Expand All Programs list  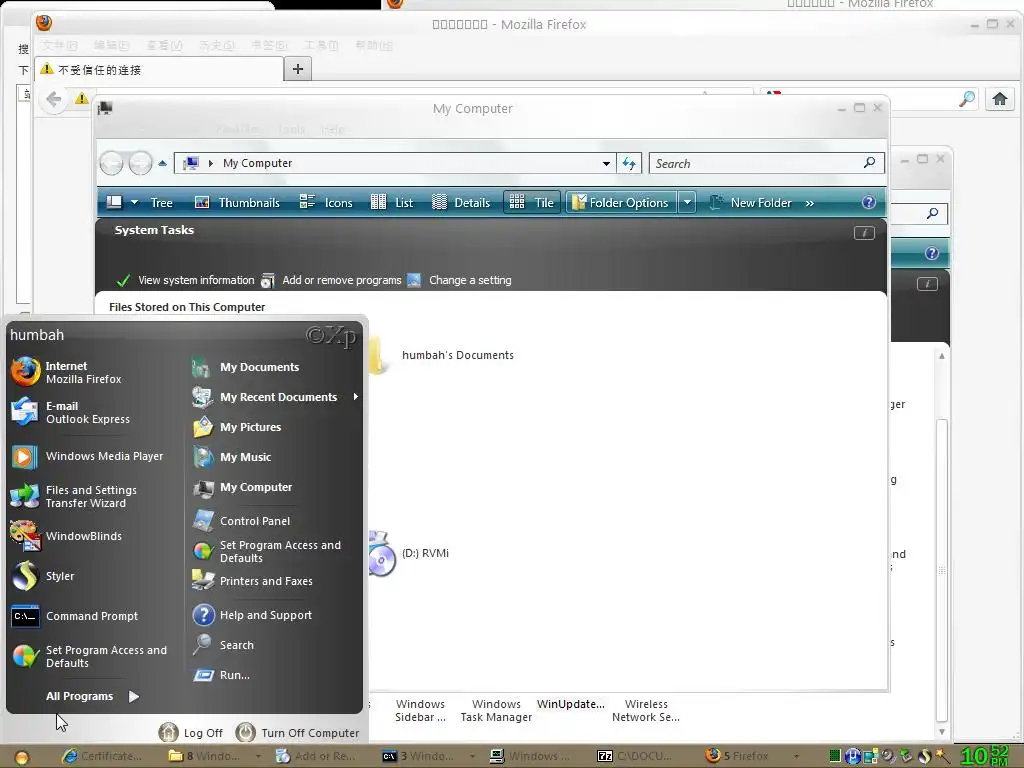(x=92, y=696)
